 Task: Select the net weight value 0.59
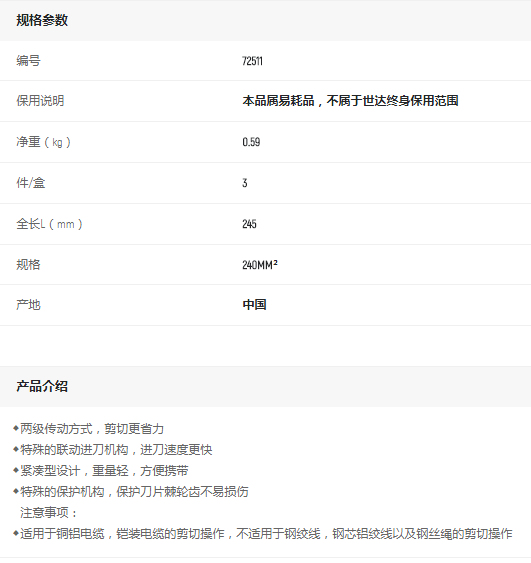tap(251, 142)
